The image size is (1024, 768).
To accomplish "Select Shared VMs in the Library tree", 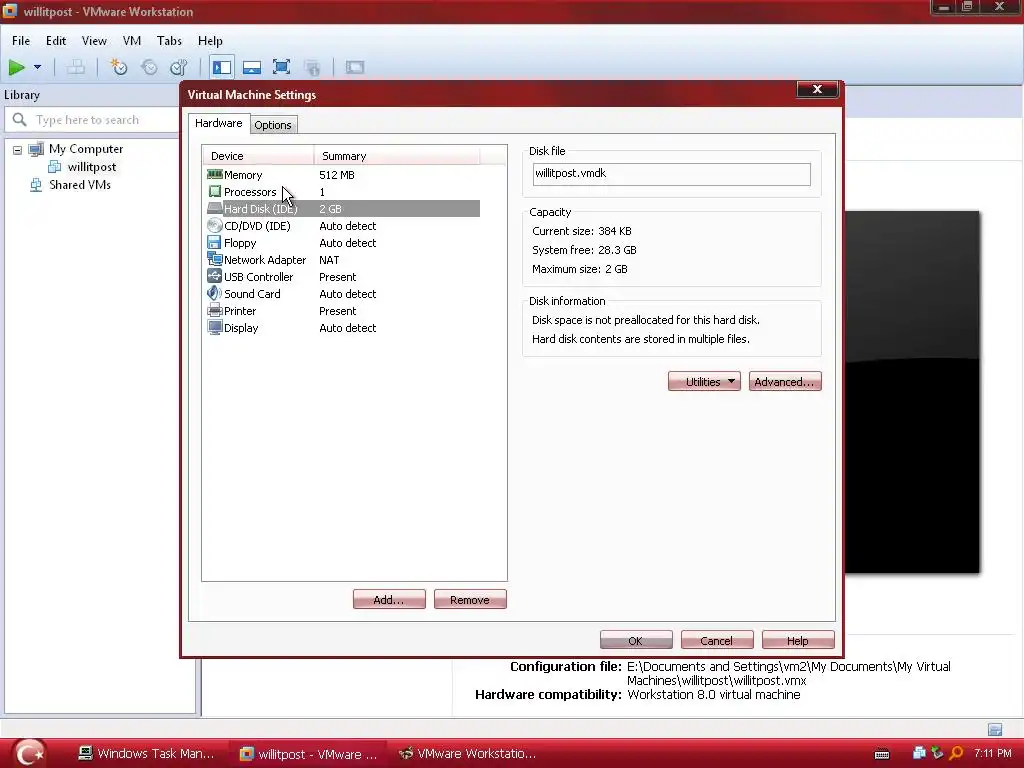I will tap(80, 185).
